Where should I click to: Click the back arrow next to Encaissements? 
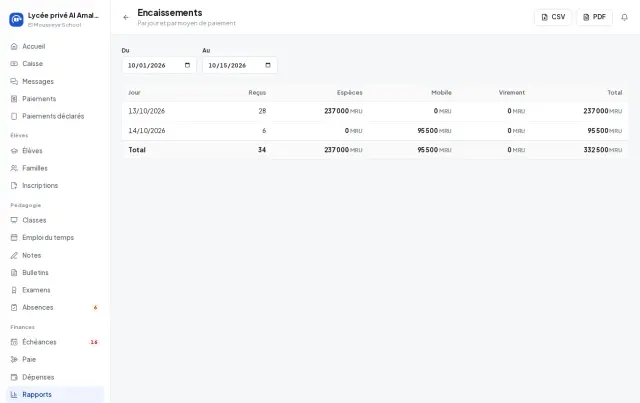tap(126, 18)
